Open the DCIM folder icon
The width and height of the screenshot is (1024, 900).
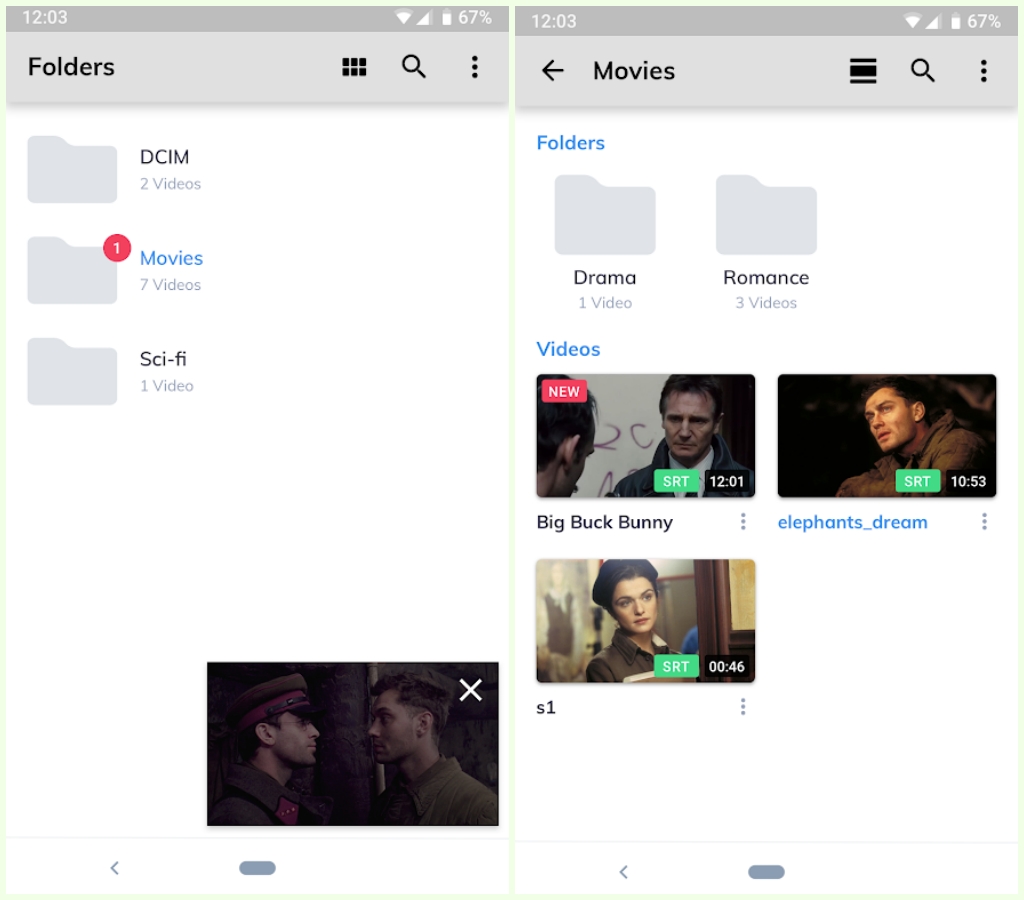click(x=72, y=170)
